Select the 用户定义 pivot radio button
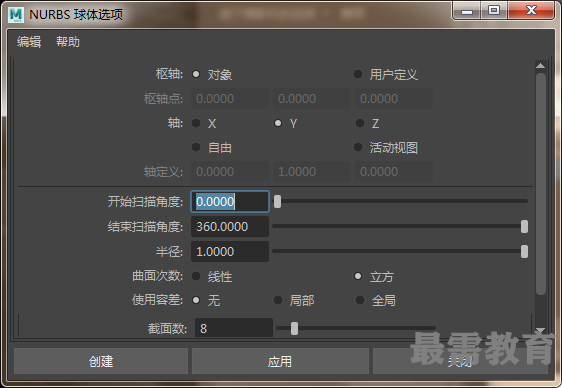This screenshot has width=562, height=388. (x=358, y=74)
